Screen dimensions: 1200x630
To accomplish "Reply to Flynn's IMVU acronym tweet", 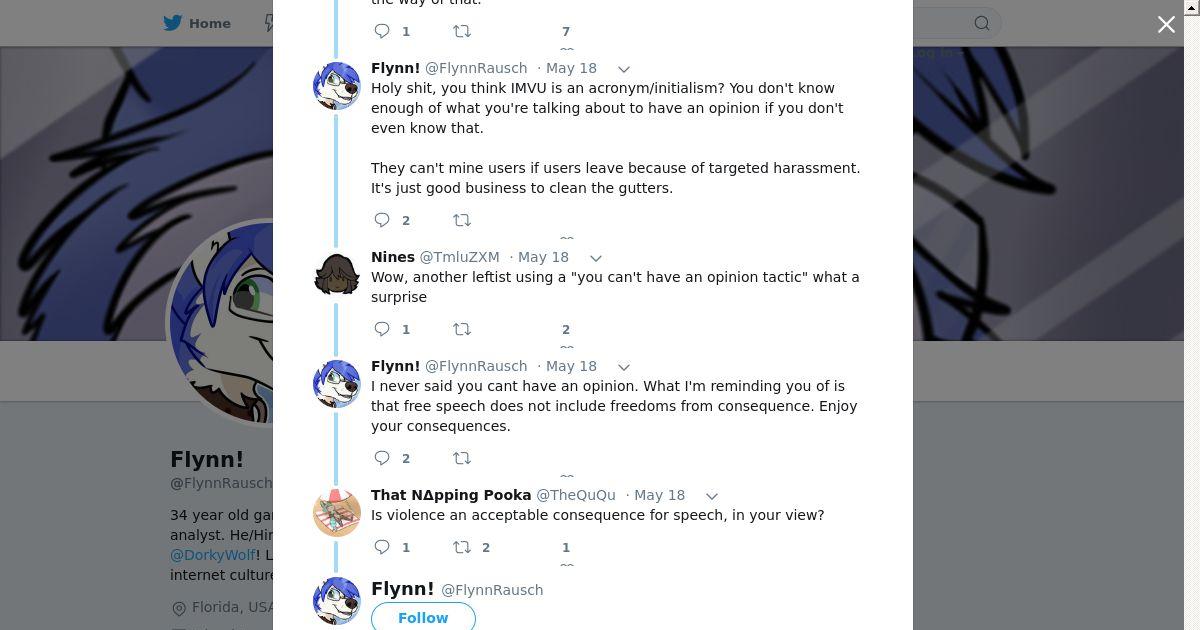I will coord(382,220).
